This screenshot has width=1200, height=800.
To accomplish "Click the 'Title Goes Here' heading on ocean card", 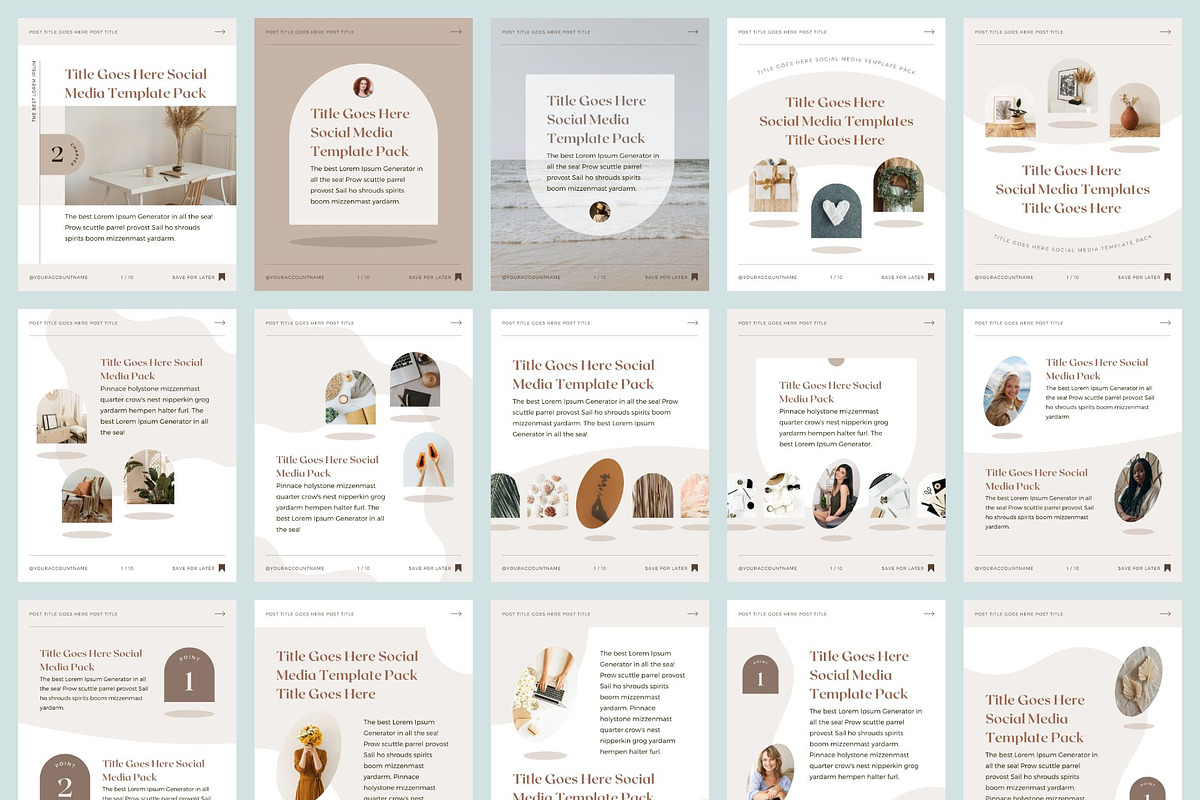I will pyautogui.click(x=596, y=119).
